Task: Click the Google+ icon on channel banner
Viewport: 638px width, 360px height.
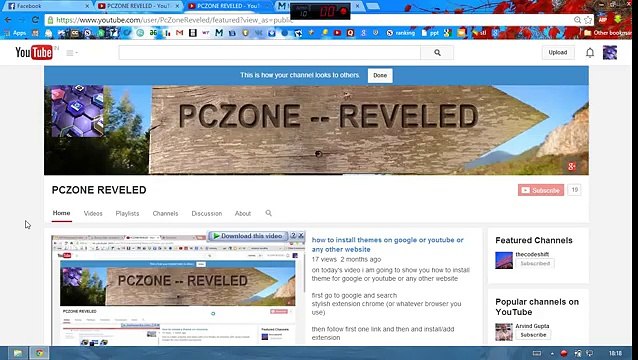Action: (x=572, y=166)
